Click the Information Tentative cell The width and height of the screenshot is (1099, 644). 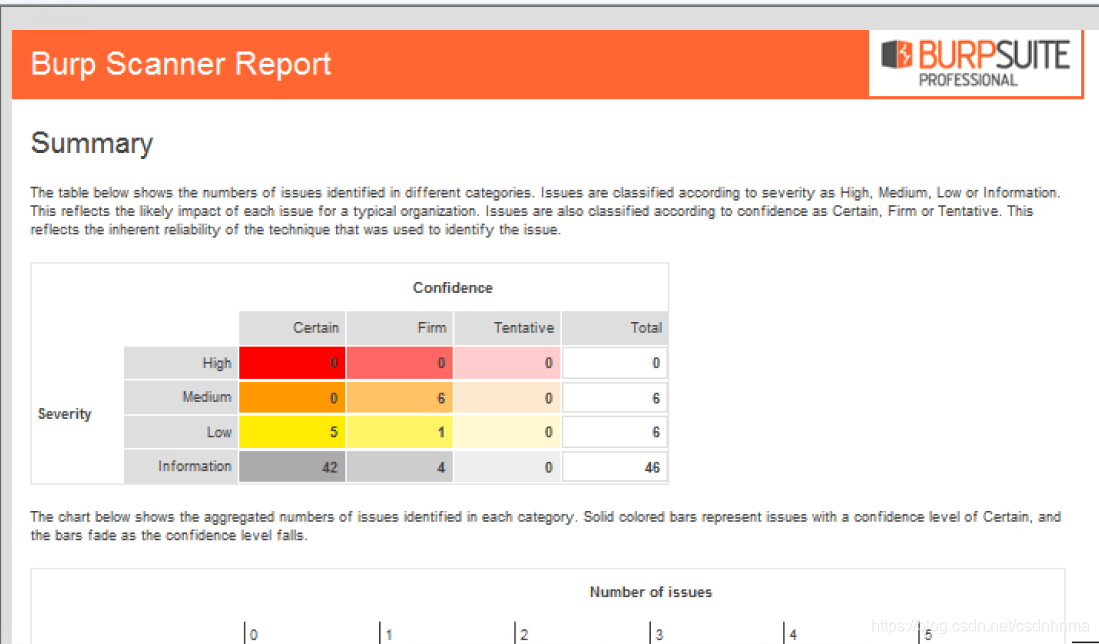point(507,467)
